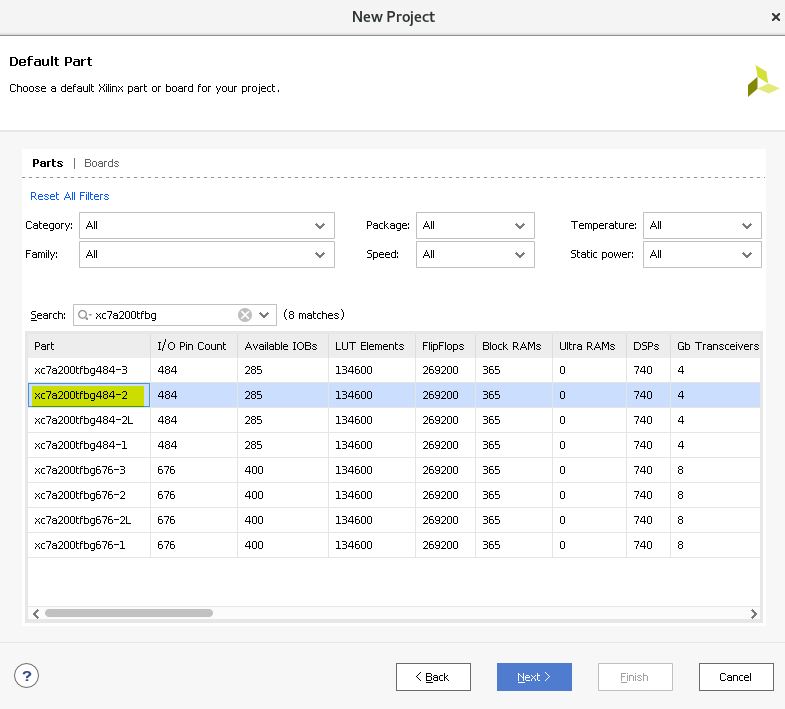Click the help question mark icon
Viewport: 785px width, 709px height.
27,676
